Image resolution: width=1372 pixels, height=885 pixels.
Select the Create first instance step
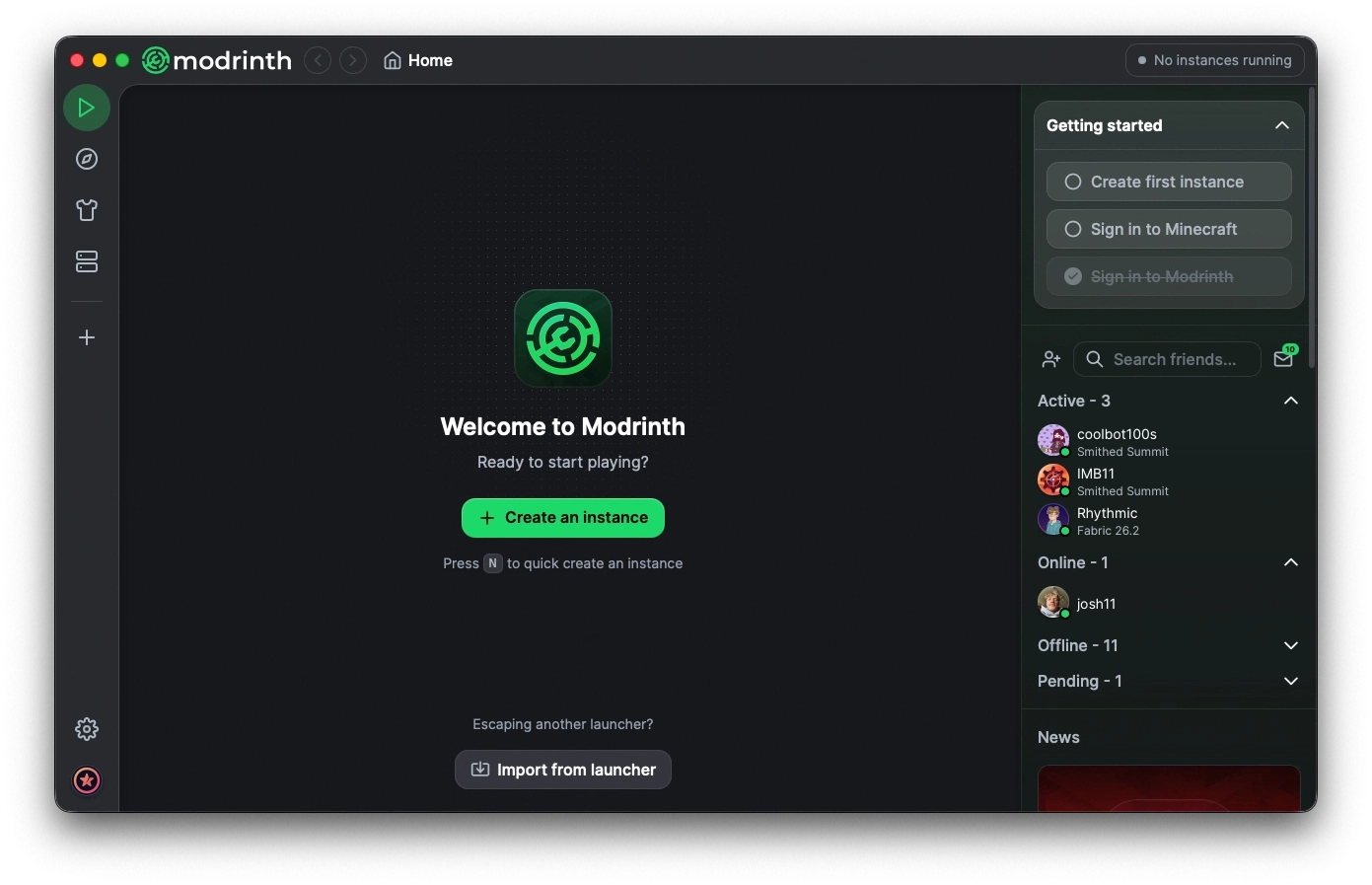1169,182
